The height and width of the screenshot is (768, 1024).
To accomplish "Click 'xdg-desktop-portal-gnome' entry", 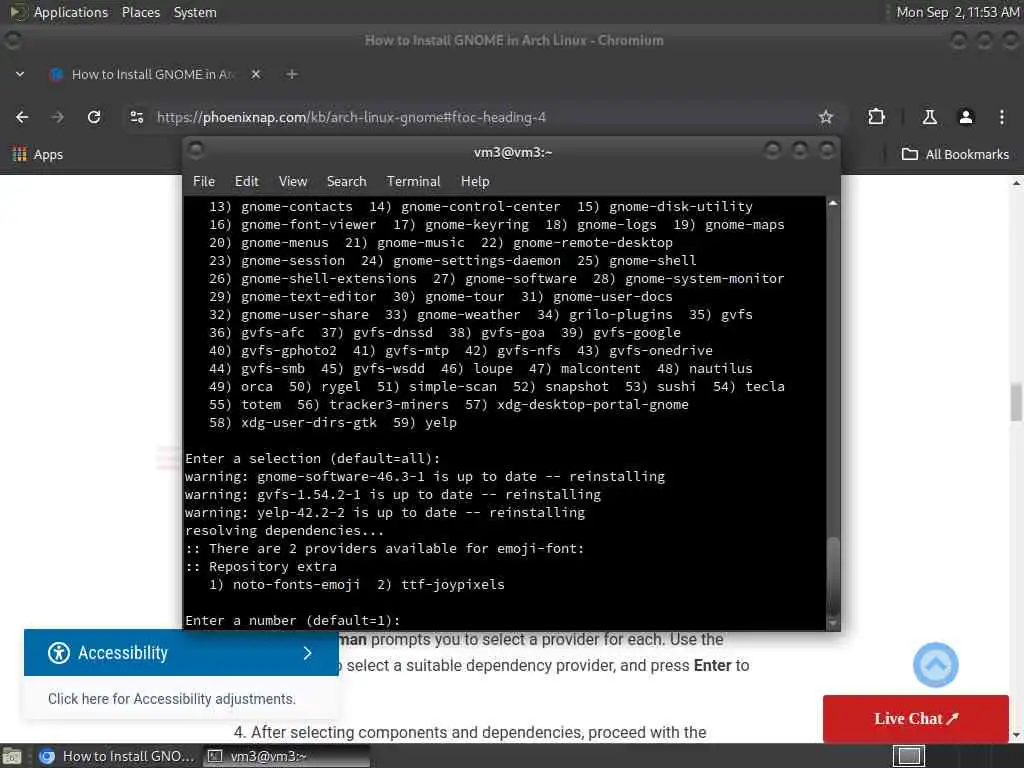I will [592, 404].
